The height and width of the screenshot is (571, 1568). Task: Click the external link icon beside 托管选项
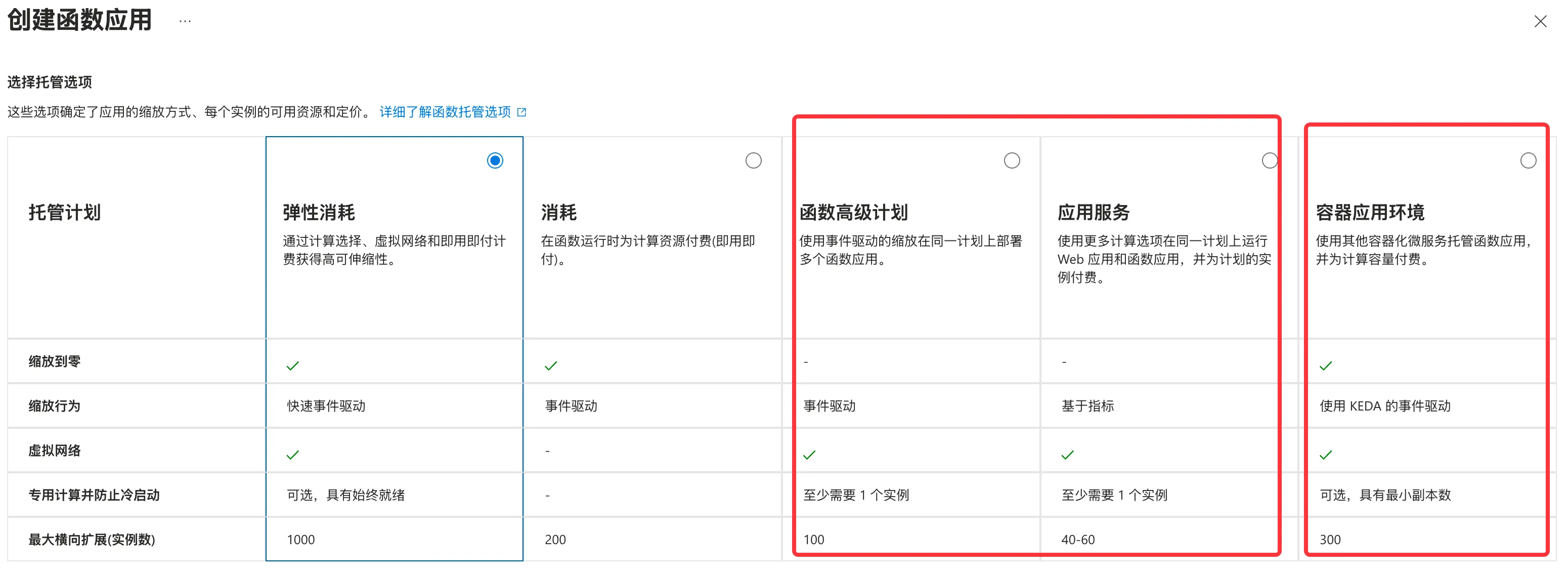(x=521, y=112)
